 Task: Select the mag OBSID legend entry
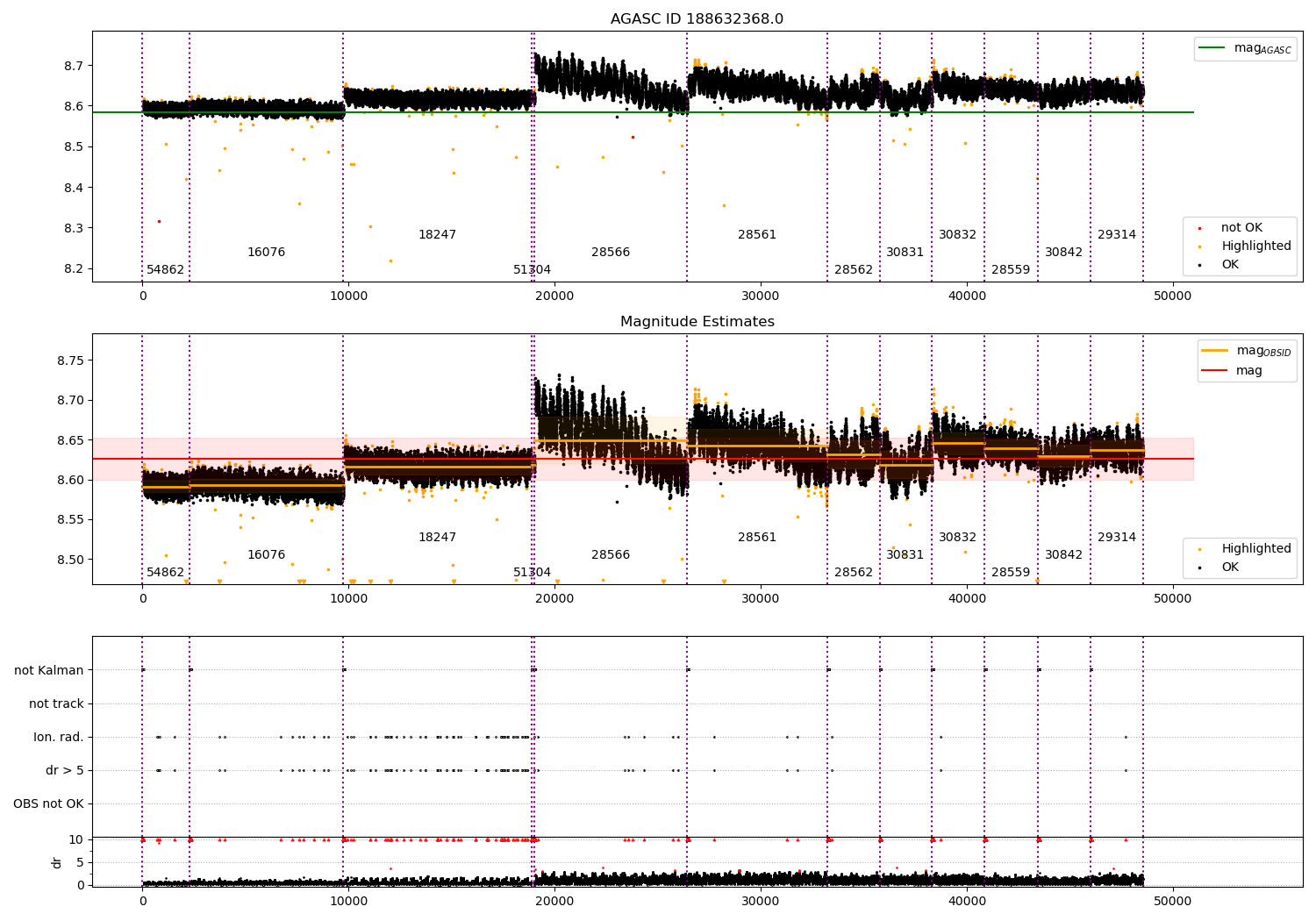coord(1246,351)
